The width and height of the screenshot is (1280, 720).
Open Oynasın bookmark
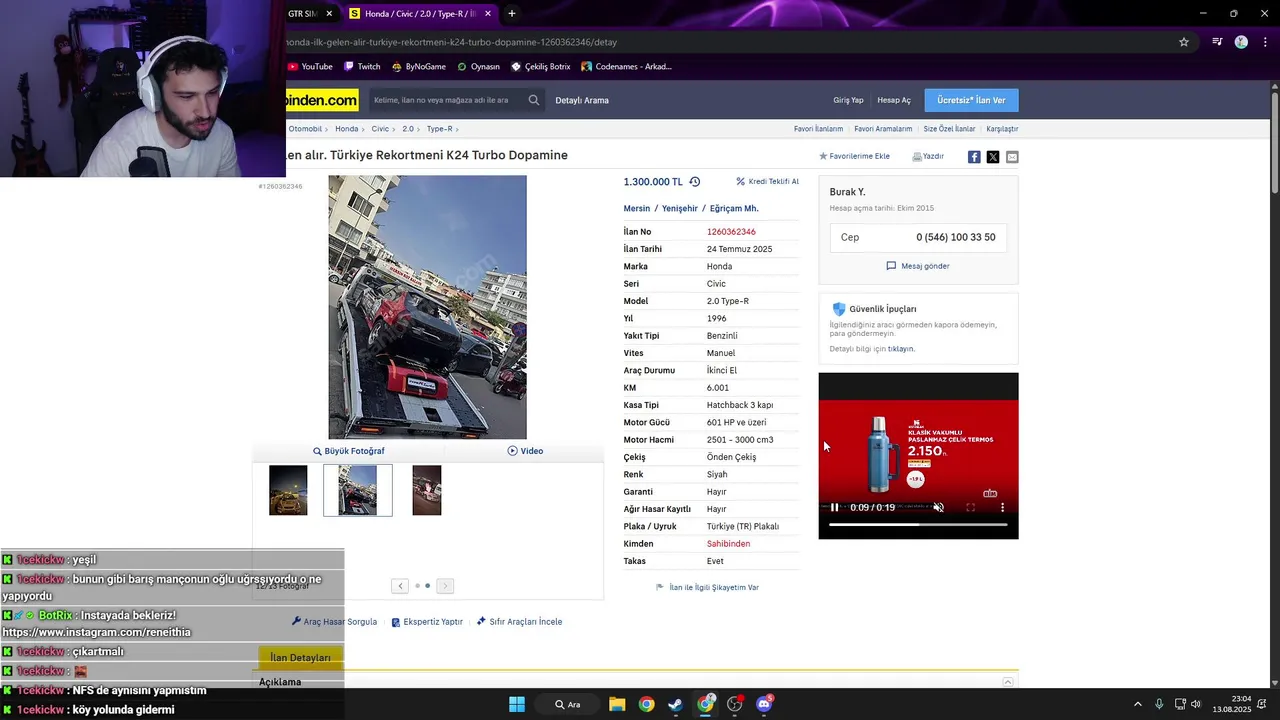(x=478, y=67)
